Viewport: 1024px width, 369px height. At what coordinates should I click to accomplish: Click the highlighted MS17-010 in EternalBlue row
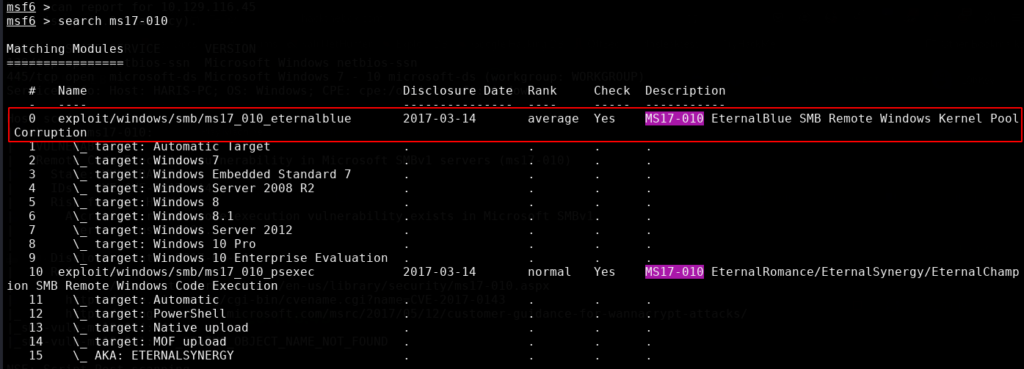[674, 119]
